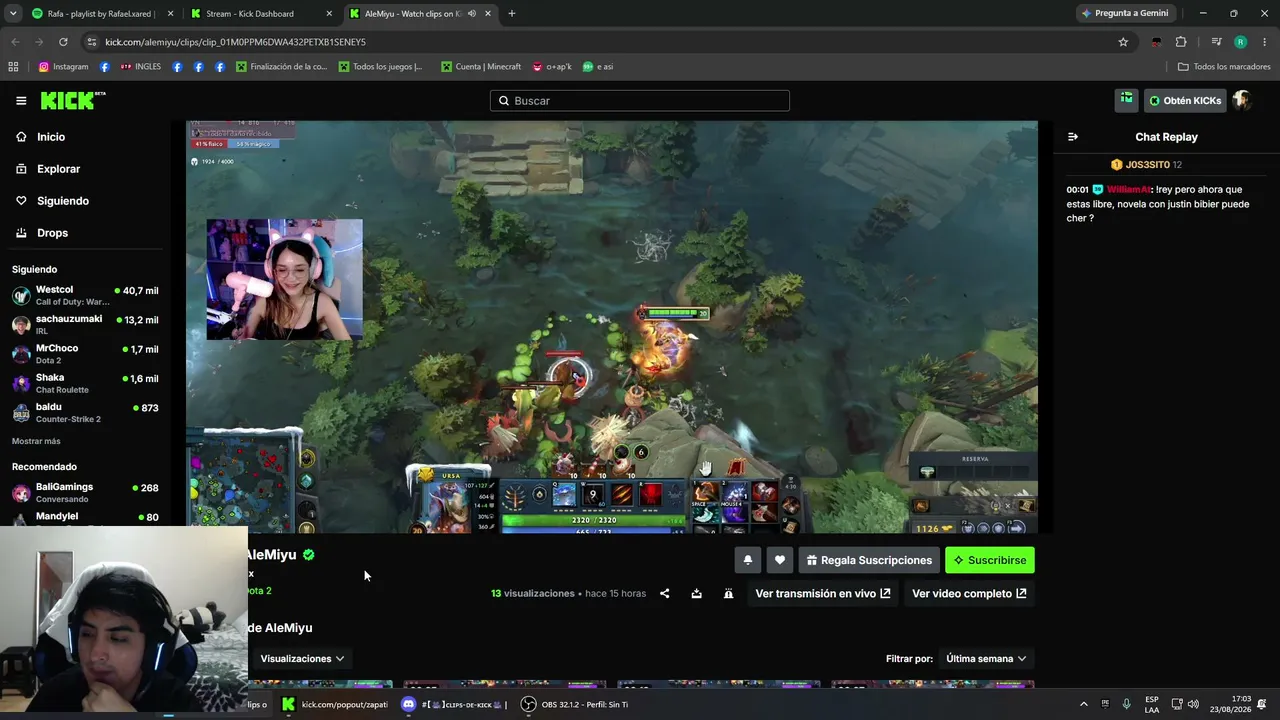Viewport: 1280px width, 720px height.
Task: Open Ver transmisión en vivo link
Action: point(823,593)
